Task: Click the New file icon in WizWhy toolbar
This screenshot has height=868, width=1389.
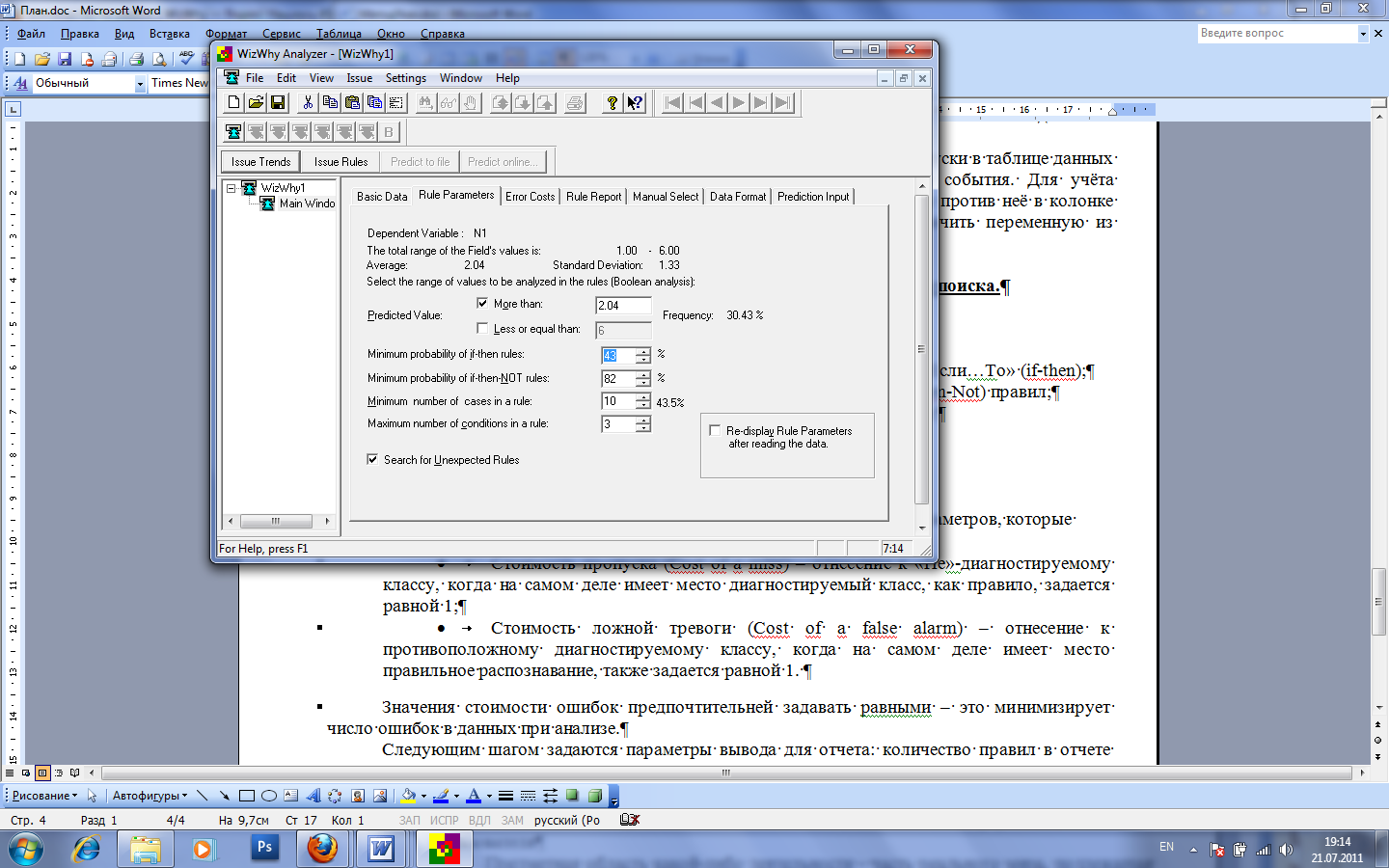Action: [233, 103]
